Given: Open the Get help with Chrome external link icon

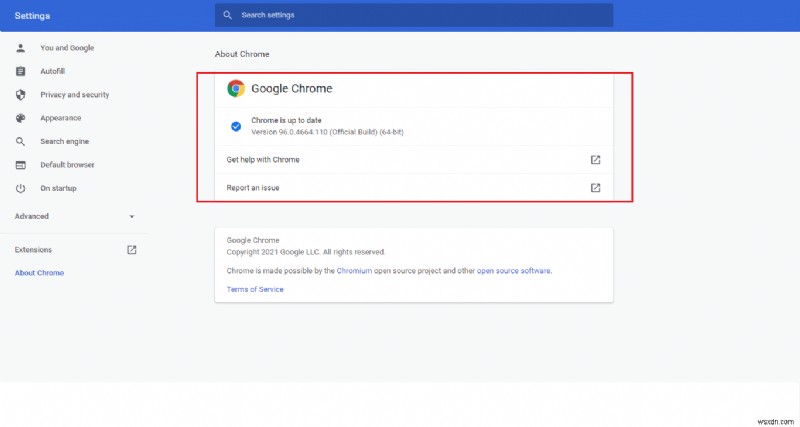Looking at the screenshot, I should pyautogui.click(x=595, y=160).
